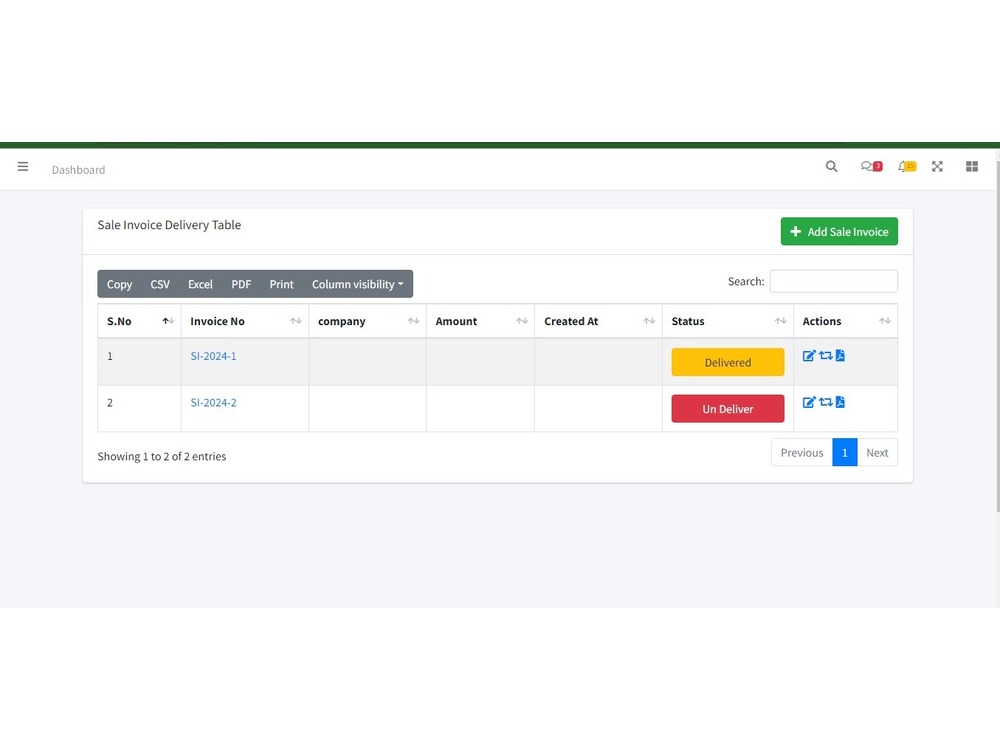Image resolution: width=1000 pixels, height=750 pixels.
Task: Focus the Search input field
Action: (x=834, y=281)
